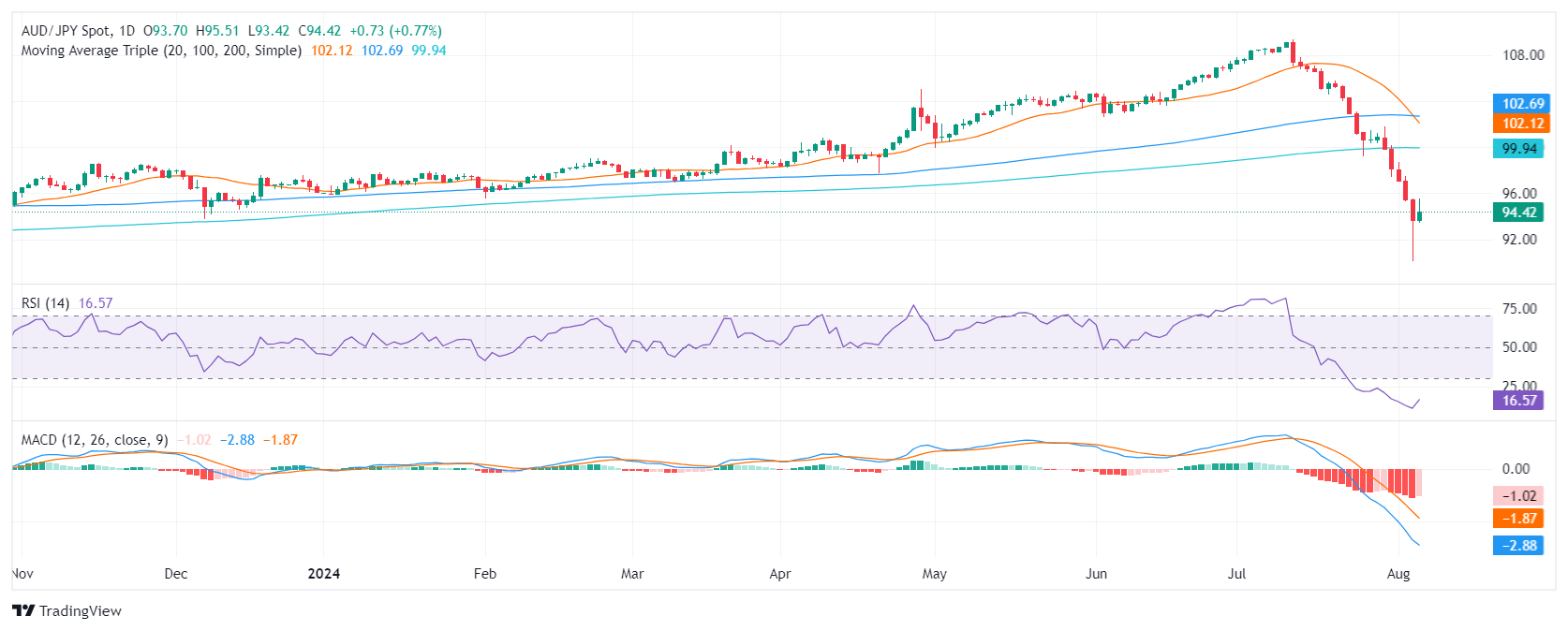The width and height of the screenshot is (1568, 631).
Task: Click the RSI (14) indicator label
Action: tap(45, 303)
